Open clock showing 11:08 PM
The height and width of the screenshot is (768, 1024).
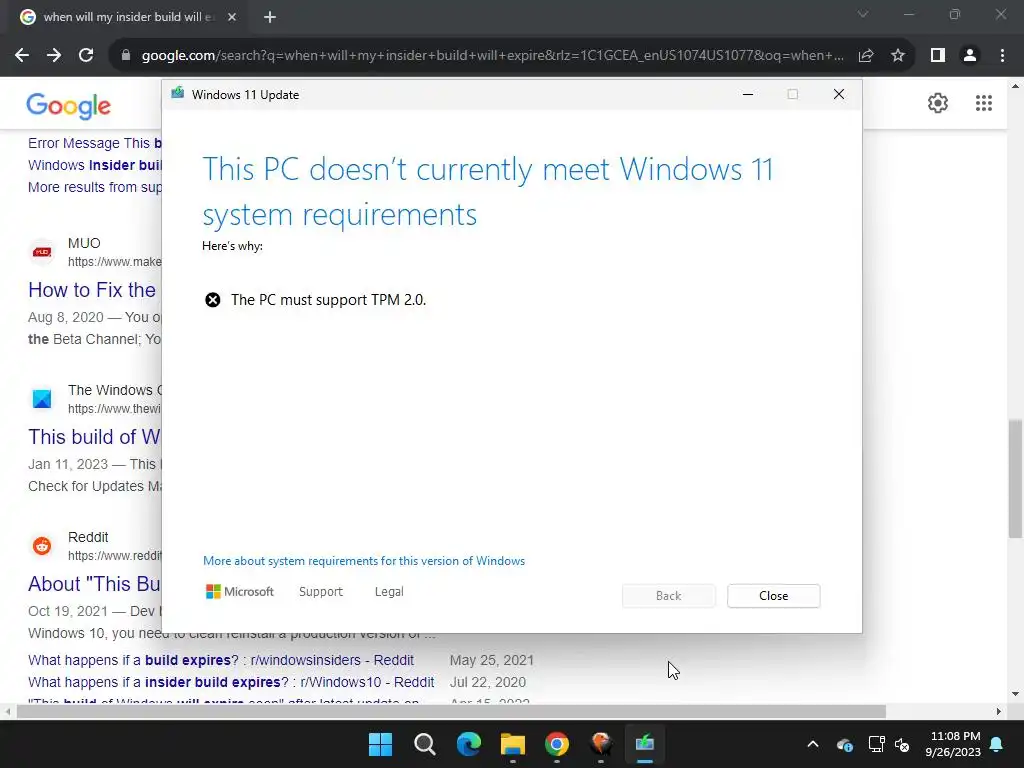953,744
